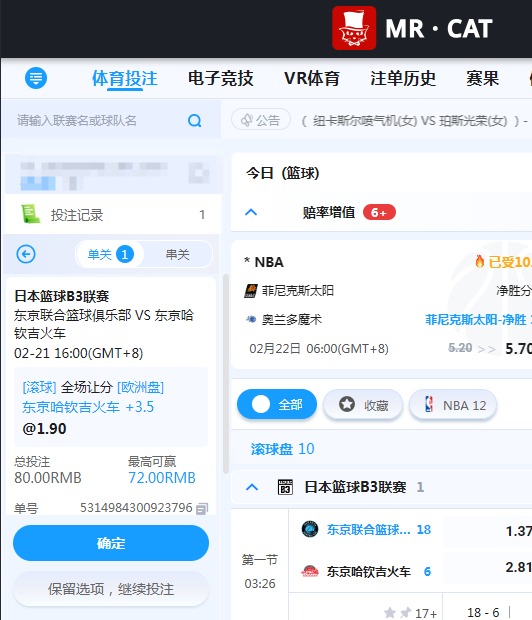Select the 单关 bet slip tab

(x=110, y=254)
